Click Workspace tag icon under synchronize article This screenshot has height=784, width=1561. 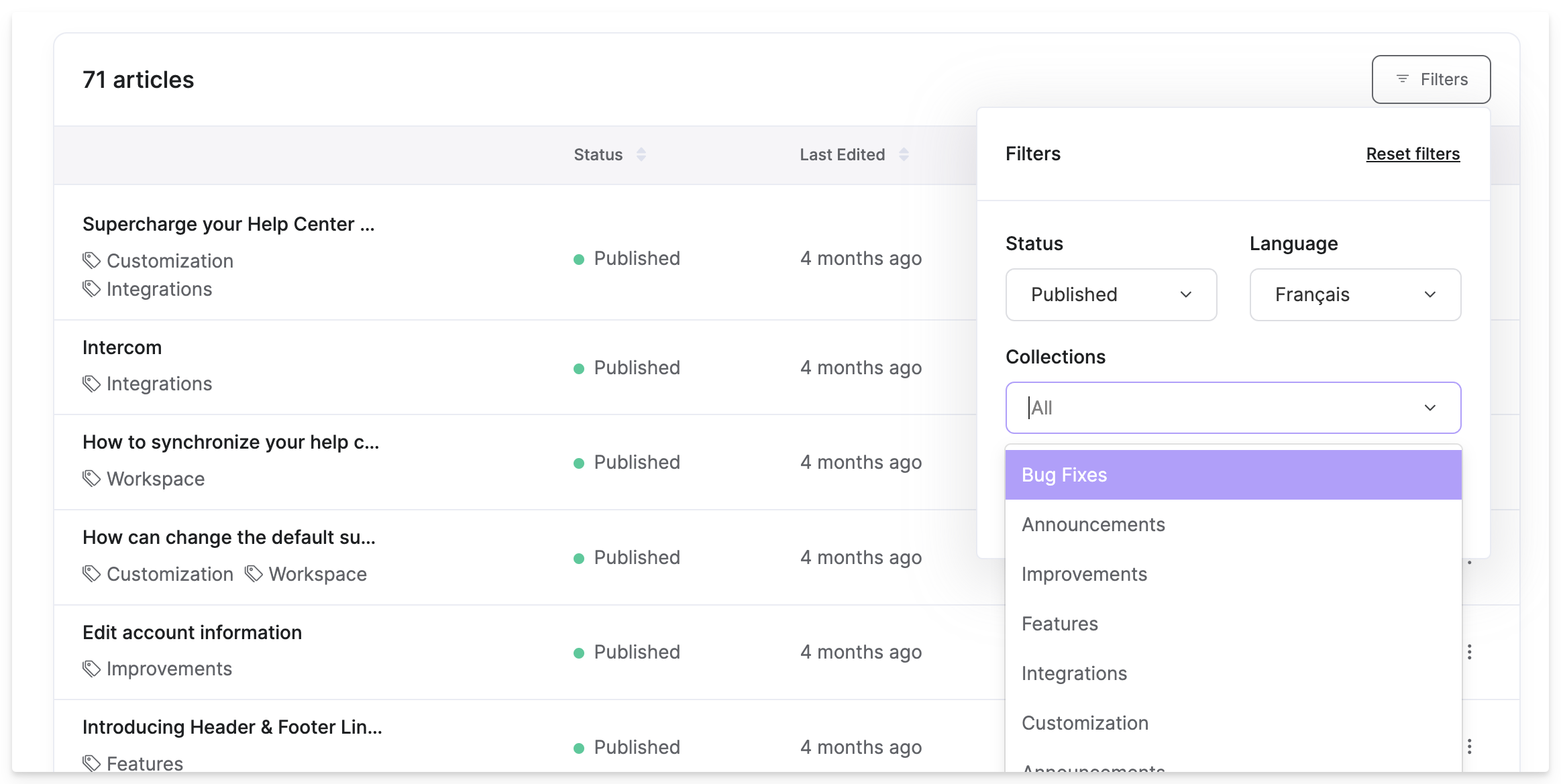[x=91, y=479]
